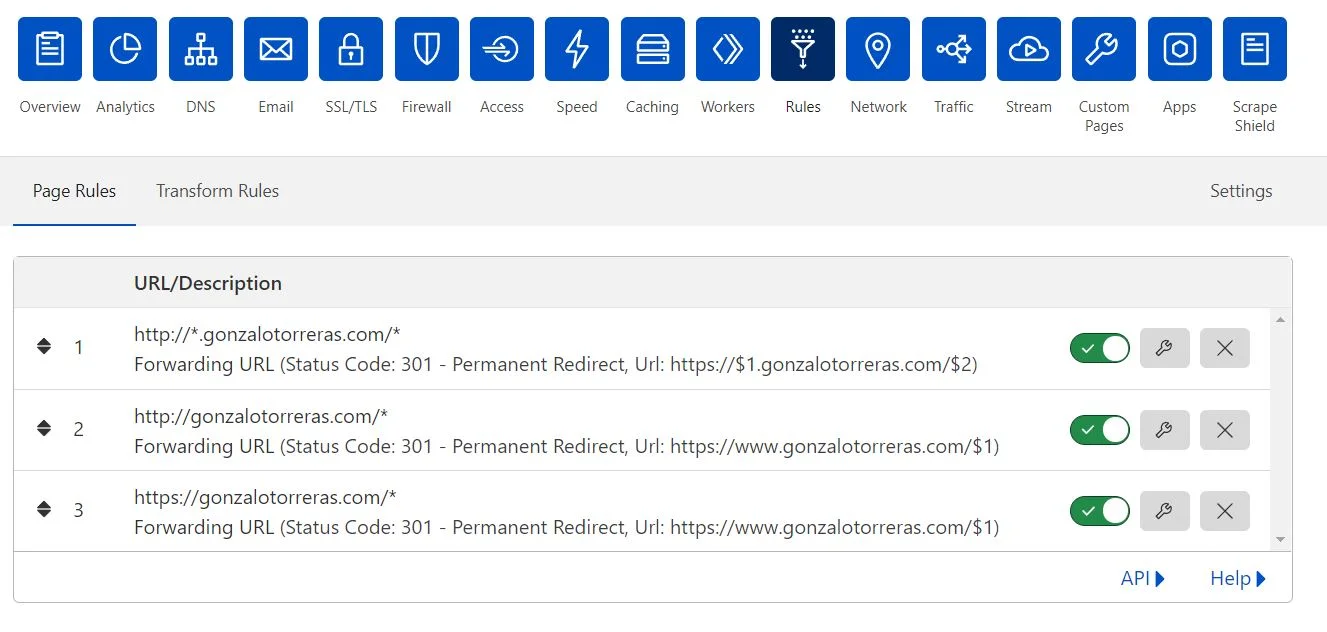This screenshot has width=1327, height=632.
Task: Open the Access arrow icon
Action: click(502, 49)
